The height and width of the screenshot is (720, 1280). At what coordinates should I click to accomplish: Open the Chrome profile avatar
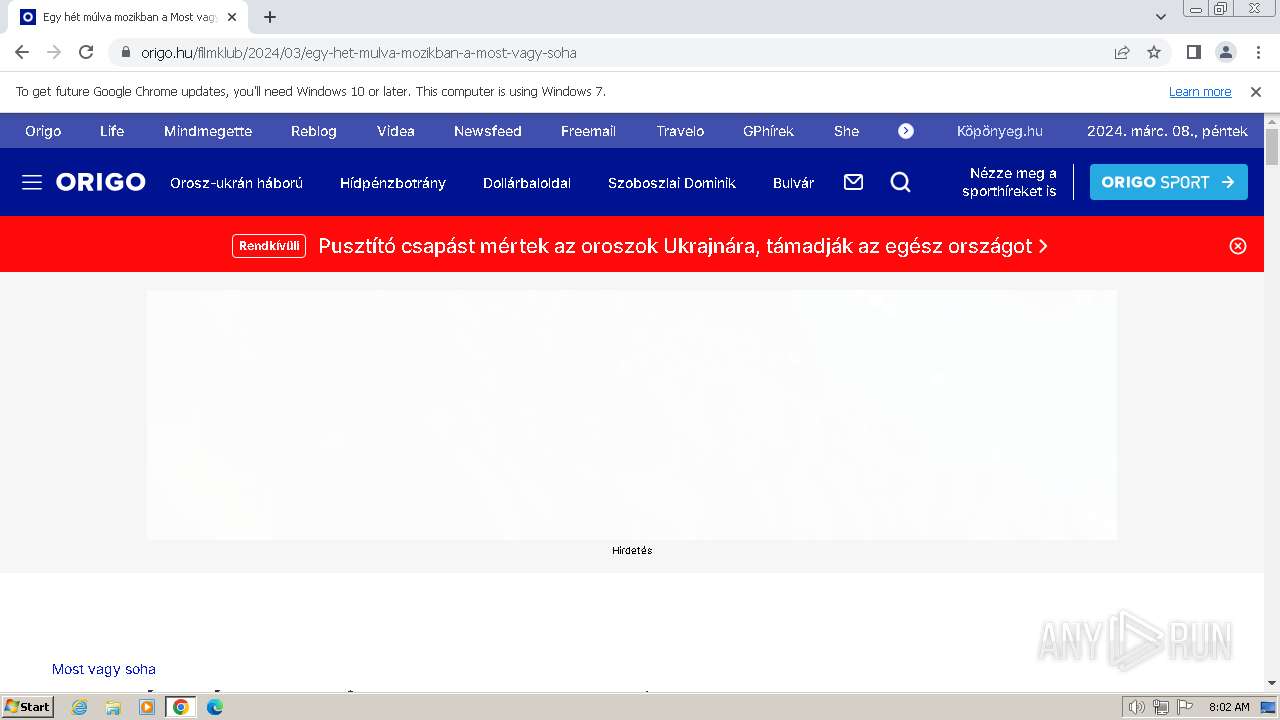pos(1225,52)
